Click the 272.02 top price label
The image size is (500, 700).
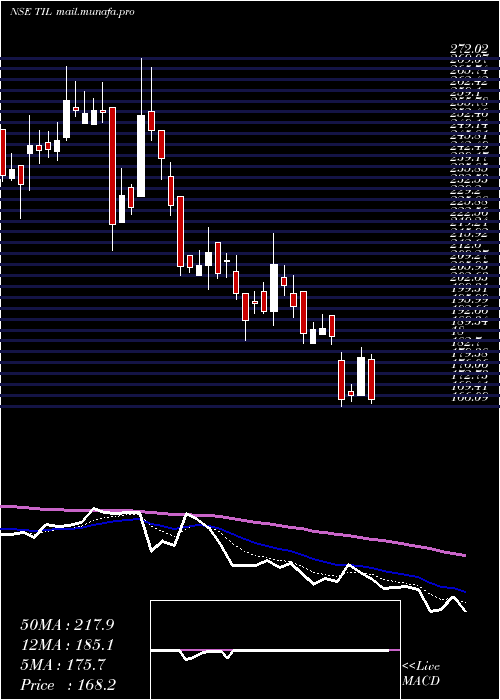pos(468,49)
